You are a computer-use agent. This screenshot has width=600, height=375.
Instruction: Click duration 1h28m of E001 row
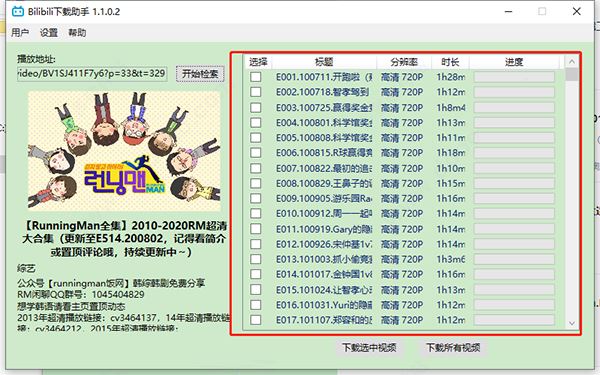[x=451, y=77]
